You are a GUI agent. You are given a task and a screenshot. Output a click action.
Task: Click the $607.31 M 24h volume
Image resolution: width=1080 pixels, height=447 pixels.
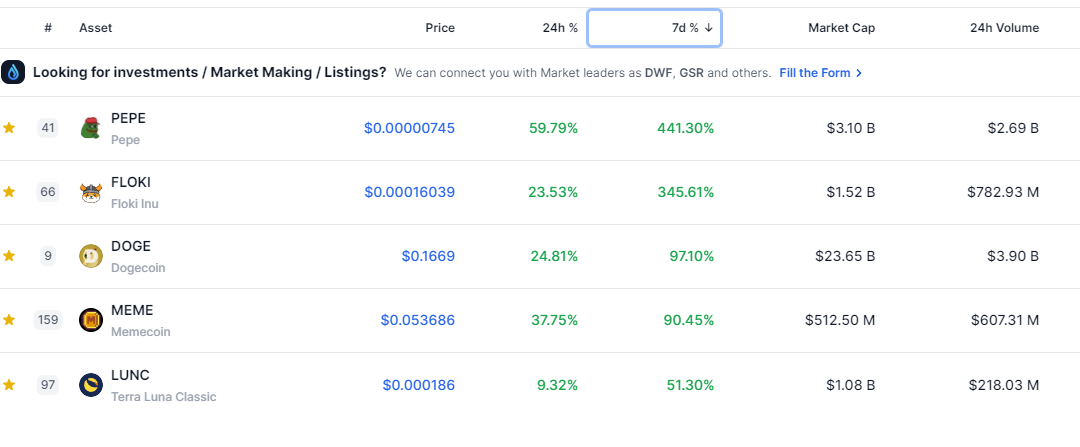tap(1005, 320)
